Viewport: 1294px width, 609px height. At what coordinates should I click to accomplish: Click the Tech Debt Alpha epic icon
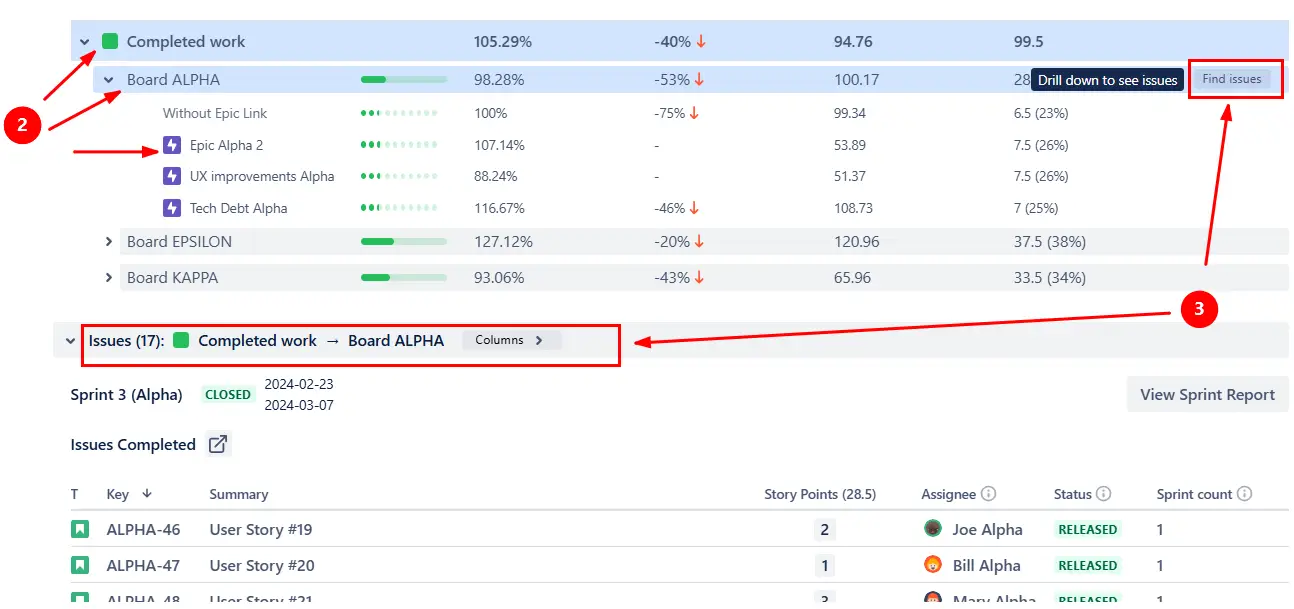(172, 208)
